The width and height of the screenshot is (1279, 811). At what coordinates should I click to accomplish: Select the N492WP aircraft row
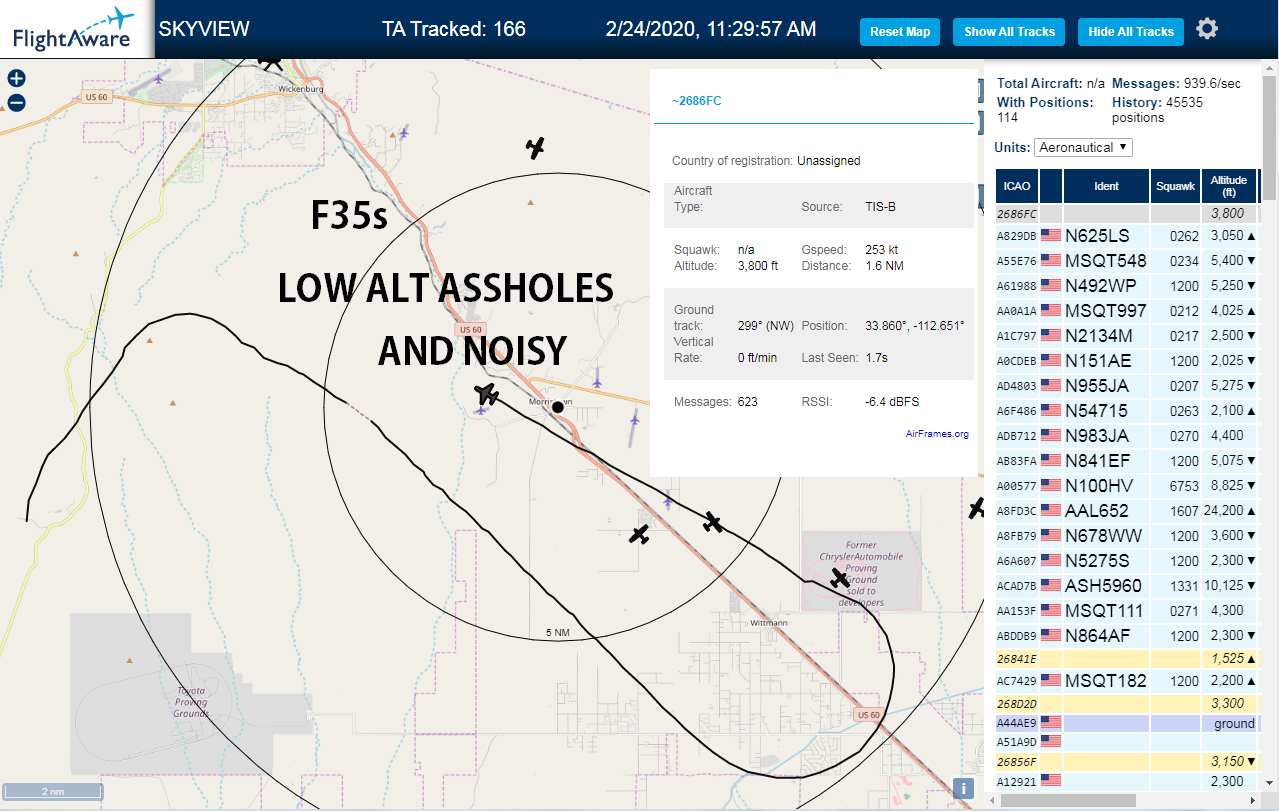pyautogui.click(x=1127, y=286)
